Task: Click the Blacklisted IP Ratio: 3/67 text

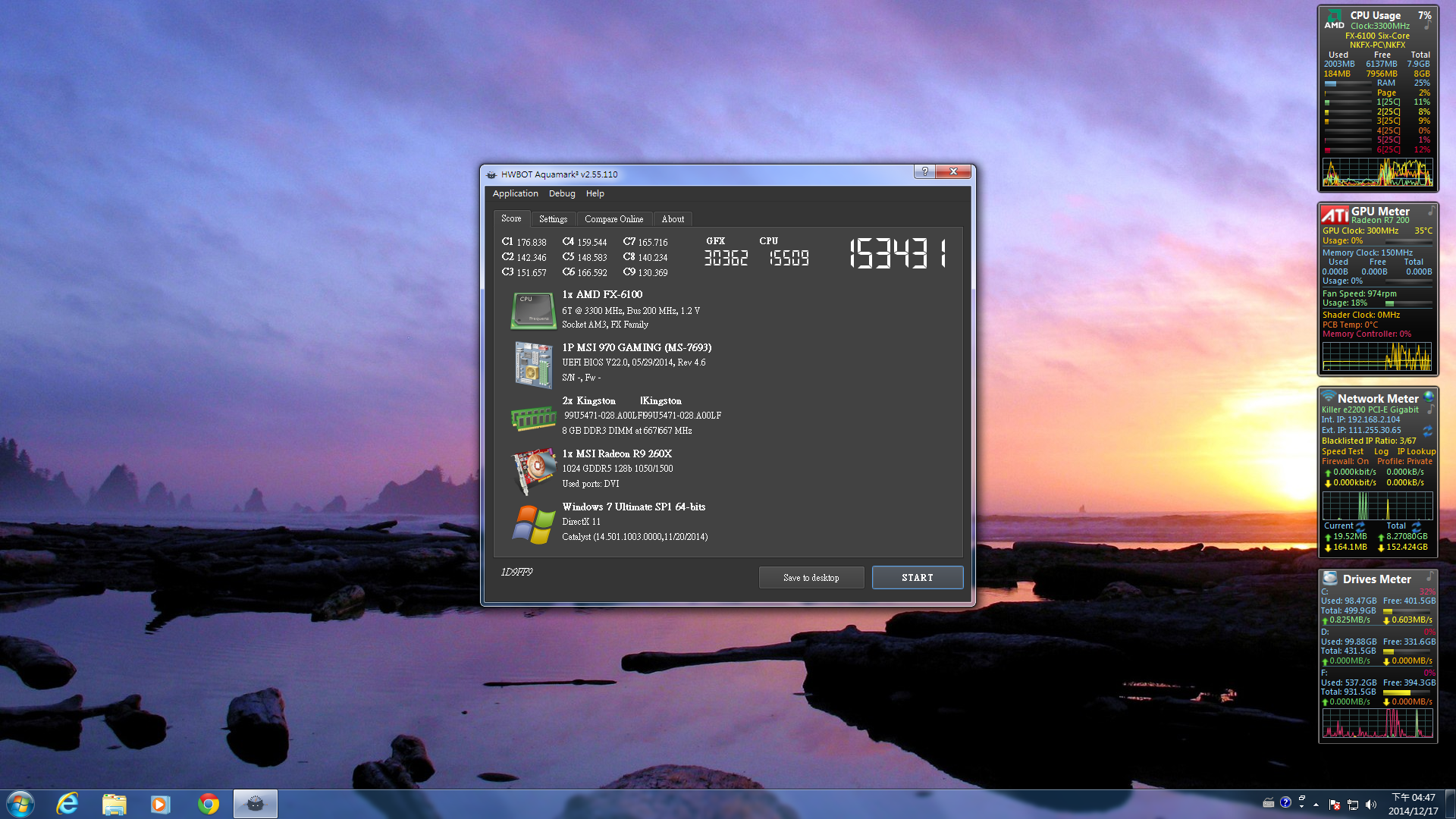Action: coord(1369,441)
